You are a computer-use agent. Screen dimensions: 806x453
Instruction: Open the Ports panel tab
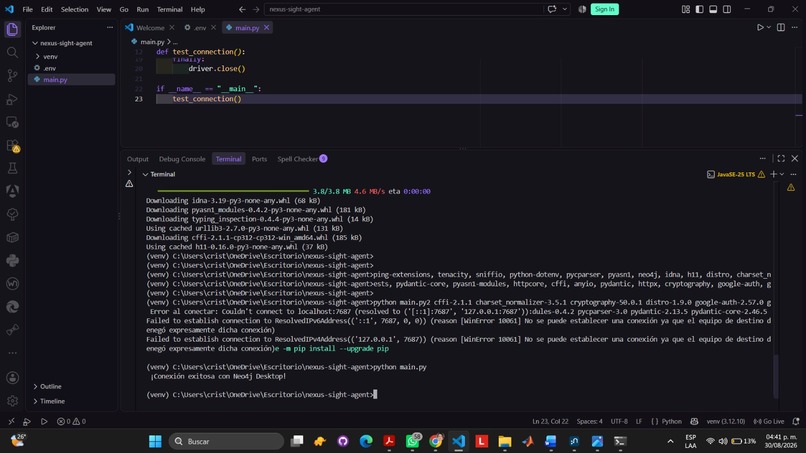(x=259, y=159)
